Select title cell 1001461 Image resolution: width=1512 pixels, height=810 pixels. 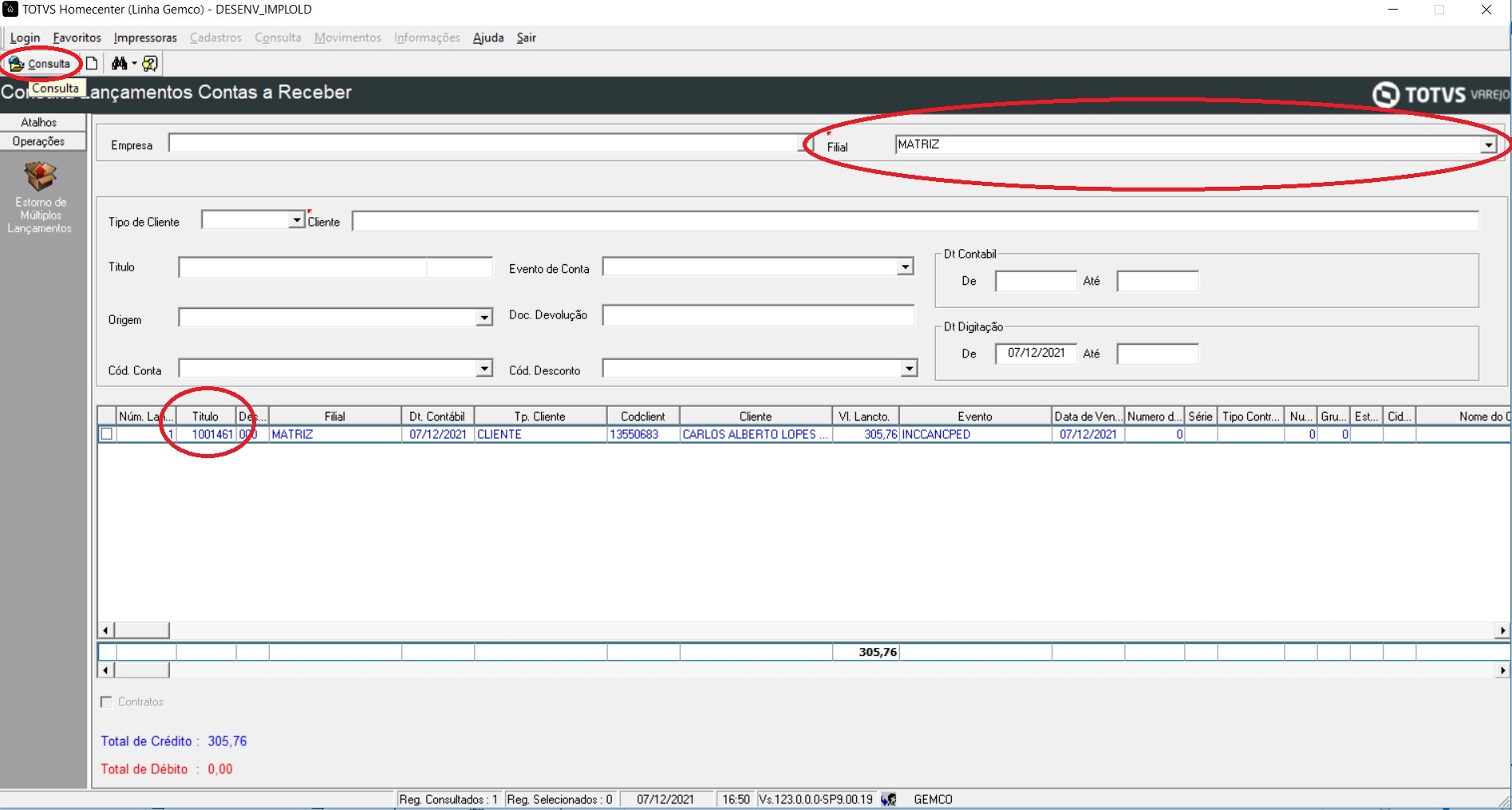[206, 434]
